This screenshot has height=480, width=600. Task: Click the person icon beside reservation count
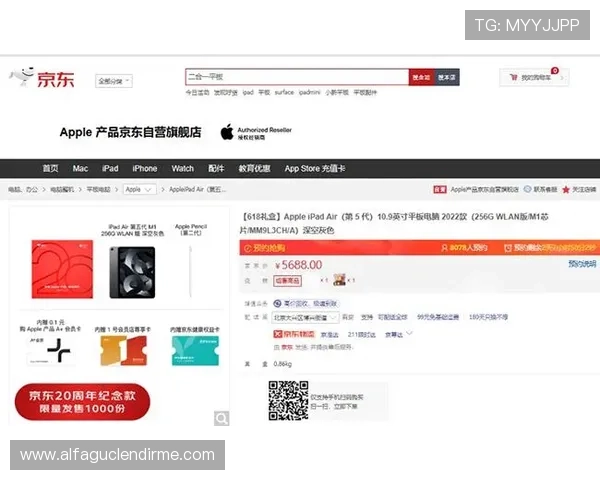tap(444, 248)
